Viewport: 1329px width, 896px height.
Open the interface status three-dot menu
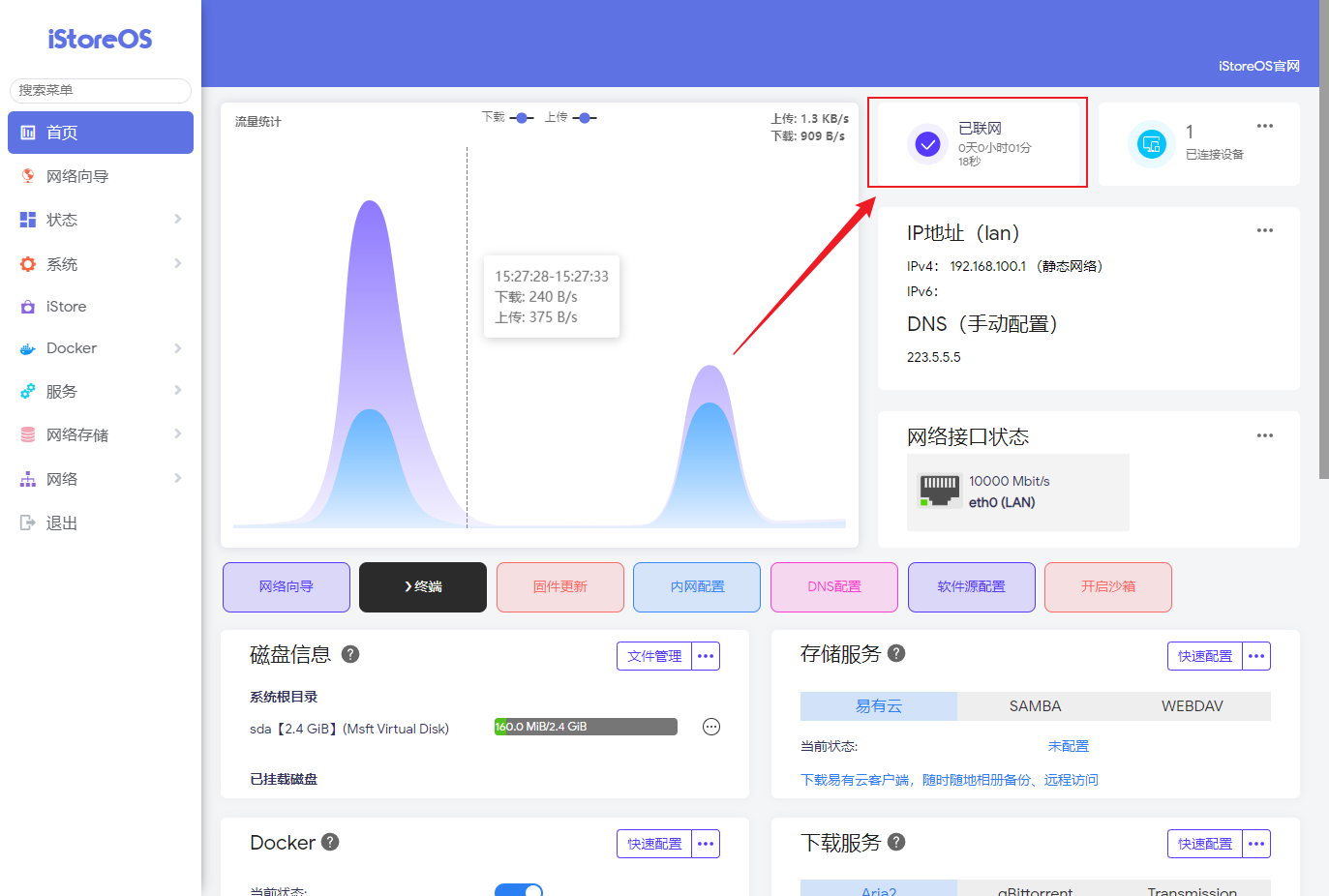pyautogui.click(x=1265, y=435)
